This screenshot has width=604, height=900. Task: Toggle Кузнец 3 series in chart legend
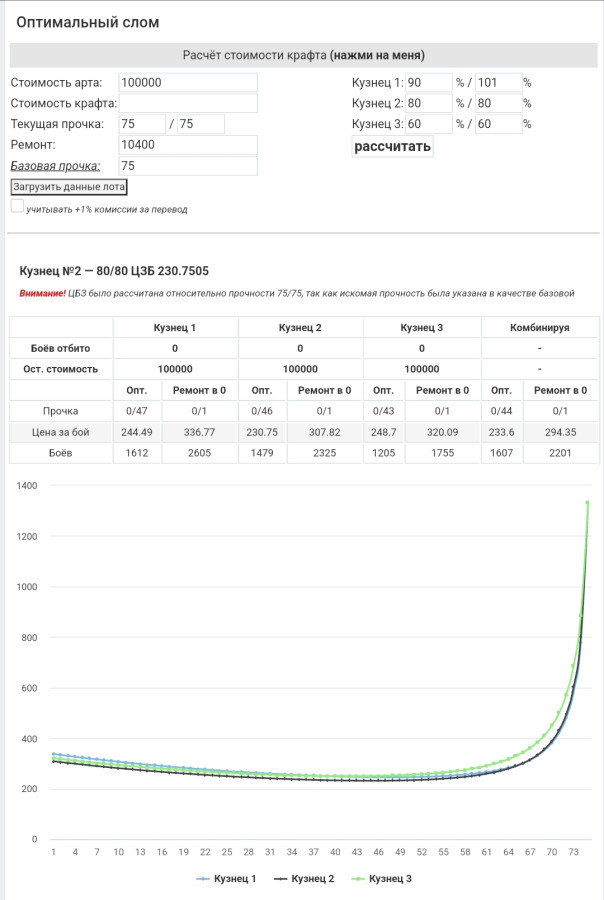click(381, 878)
